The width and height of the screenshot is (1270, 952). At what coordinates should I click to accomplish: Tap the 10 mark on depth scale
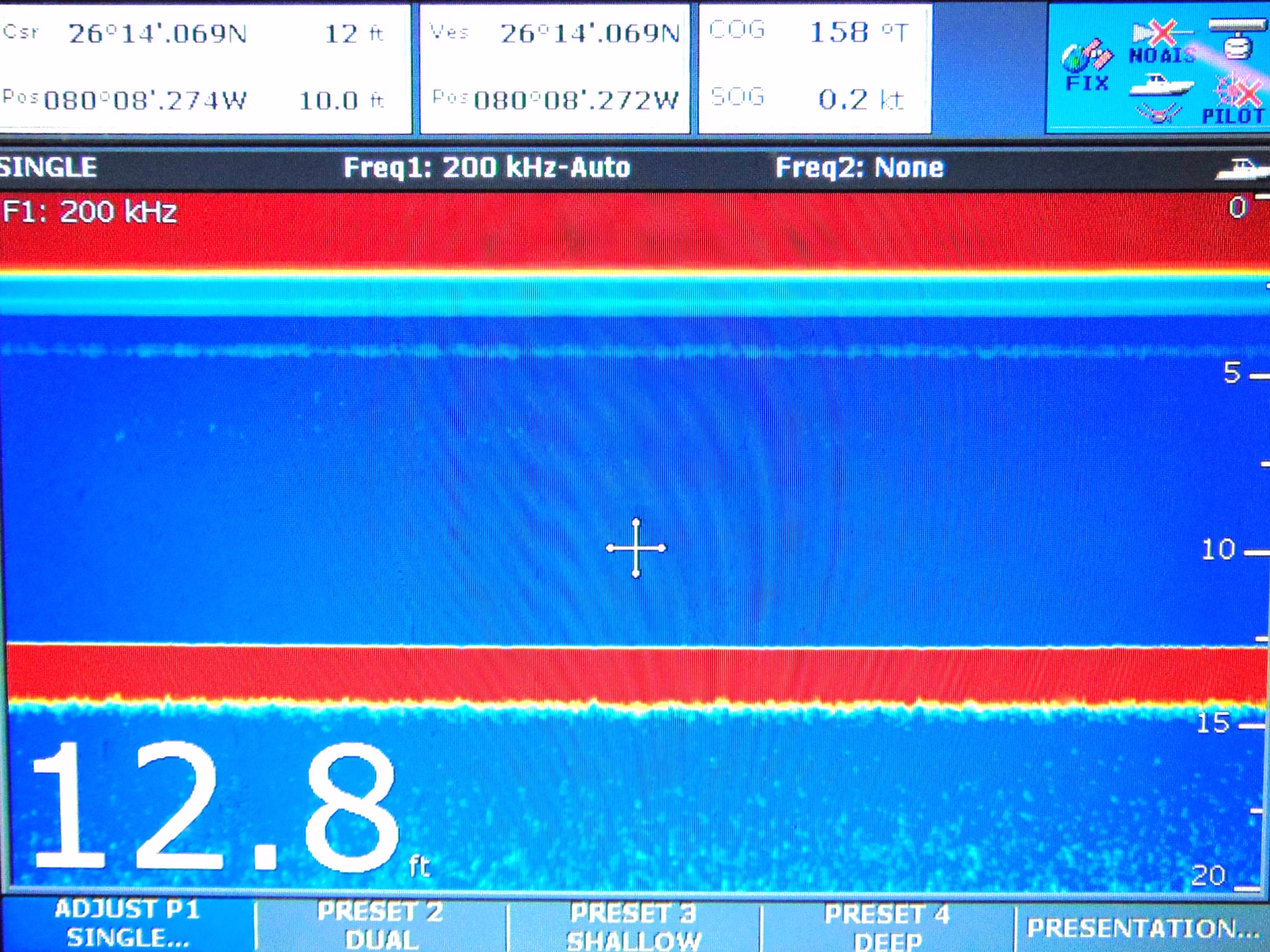coord(1218,550)
